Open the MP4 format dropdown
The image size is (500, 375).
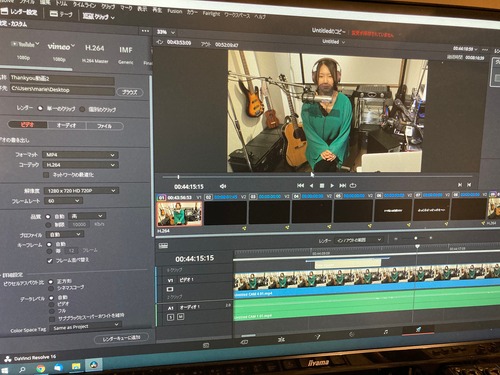(80, 155)
